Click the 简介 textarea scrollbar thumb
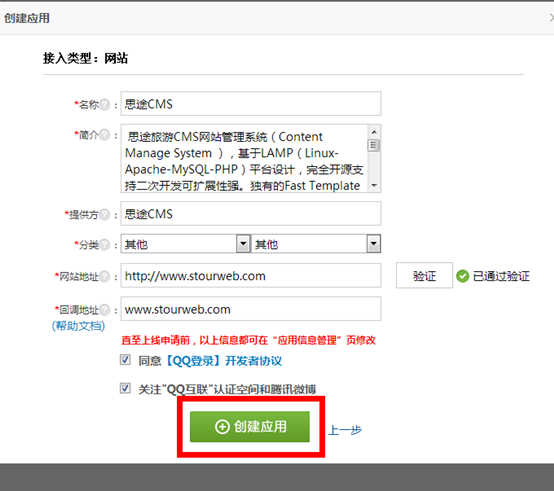The height and width of the screenshot is (491, 554). click(x=374, y=145)
